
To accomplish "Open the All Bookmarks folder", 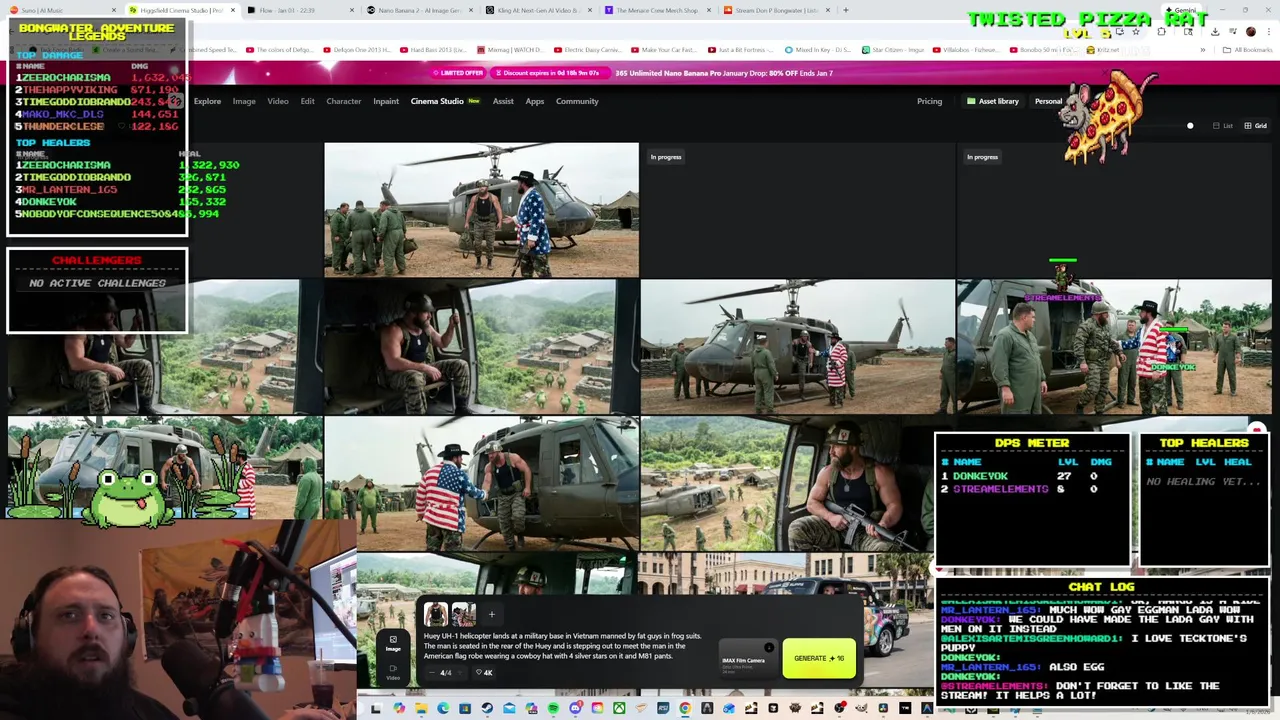I will pos(1247,50).
